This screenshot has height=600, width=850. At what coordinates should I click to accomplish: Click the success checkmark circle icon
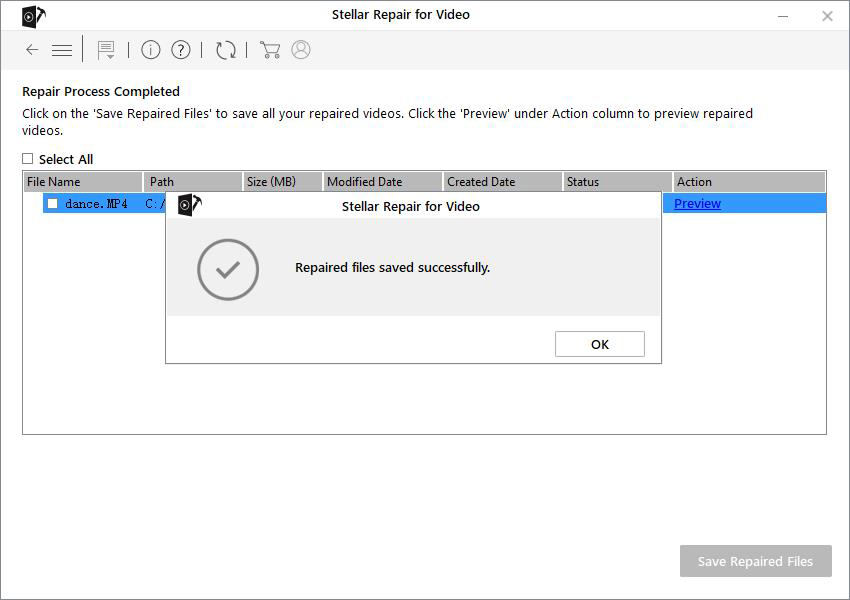tap(228, 269)
